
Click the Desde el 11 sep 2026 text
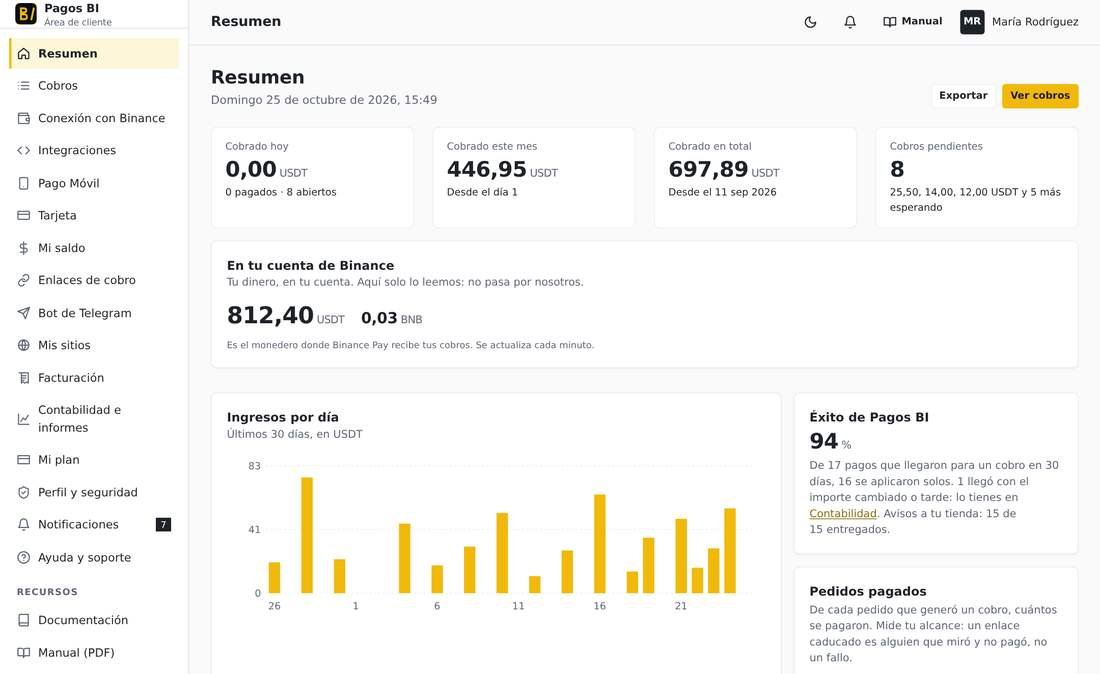[722, 192]
